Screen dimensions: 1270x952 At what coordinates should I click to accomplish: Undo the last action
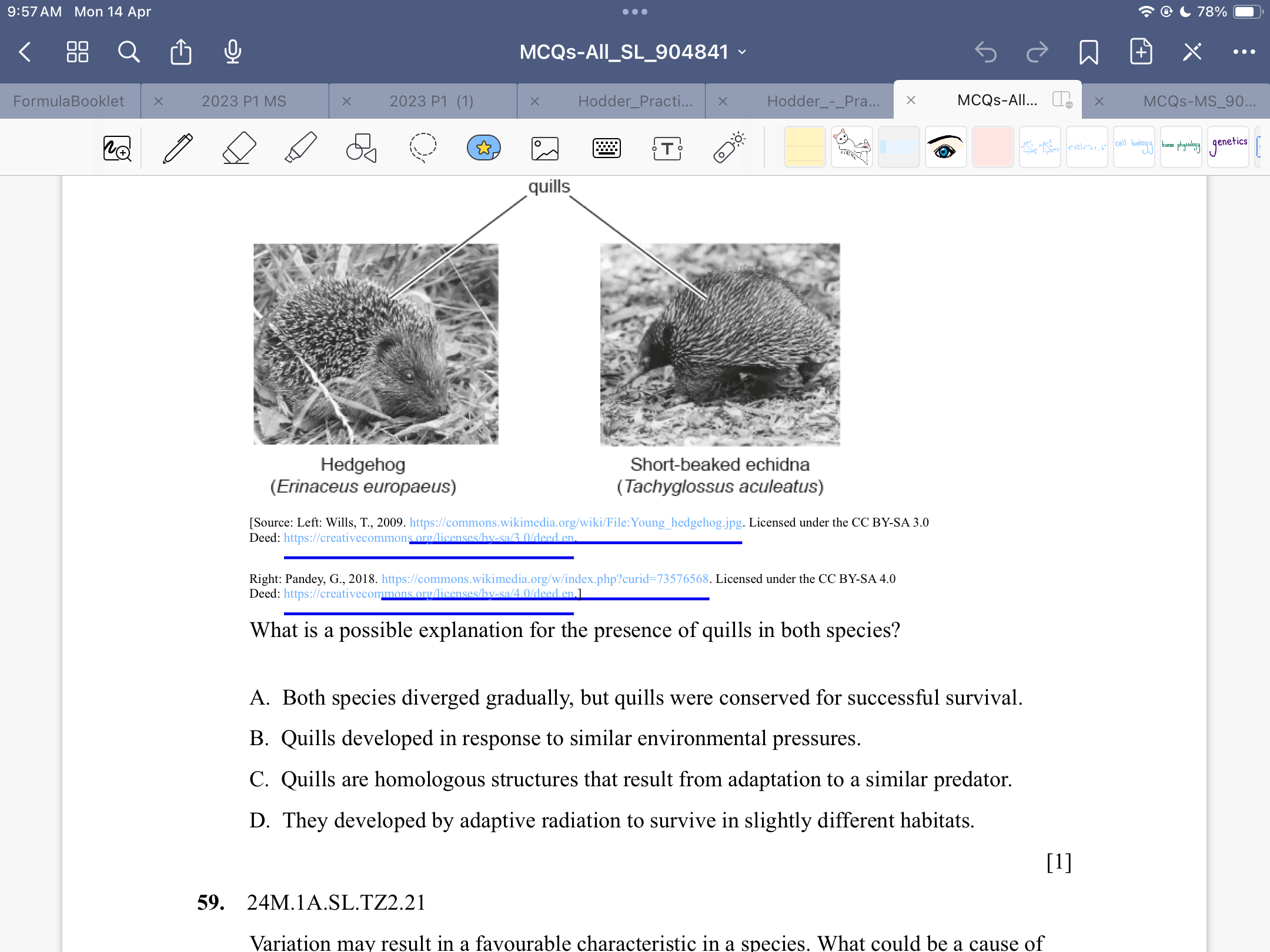pyautogui.click(x=986, y=52)
